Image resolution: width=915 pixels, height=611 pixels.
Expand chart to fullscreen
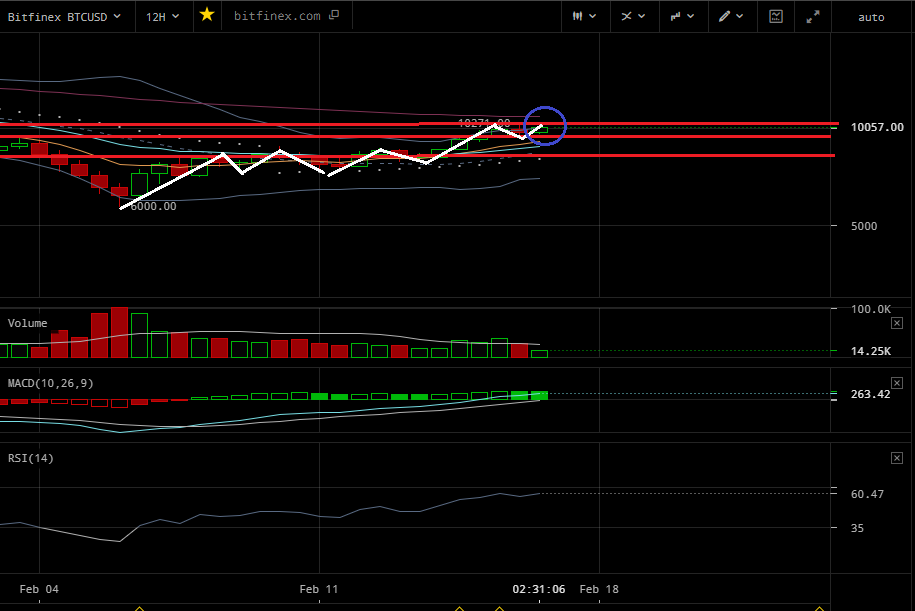click(813, 17)
